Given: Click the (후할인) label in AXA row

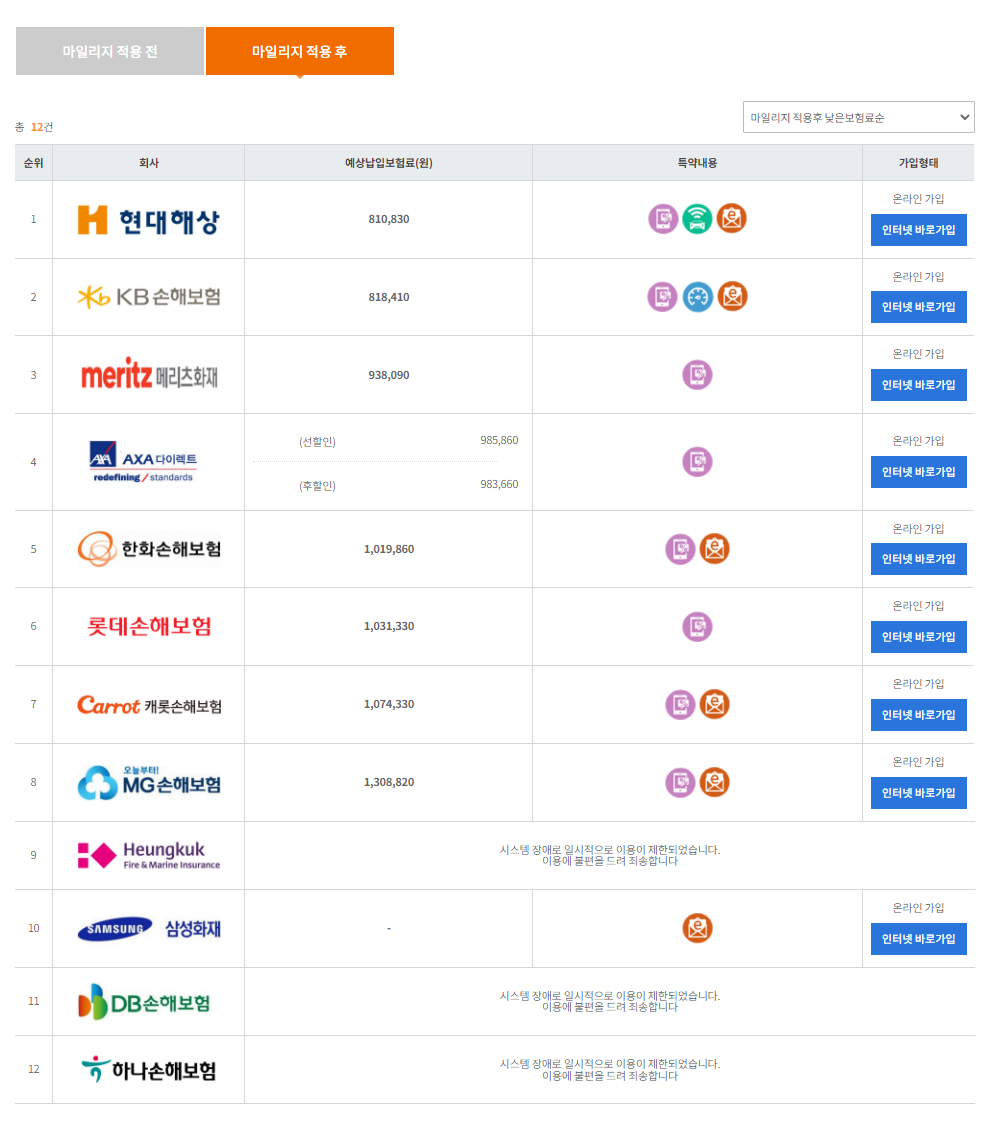Looking at the screenshot, I should tap(317, 486).
